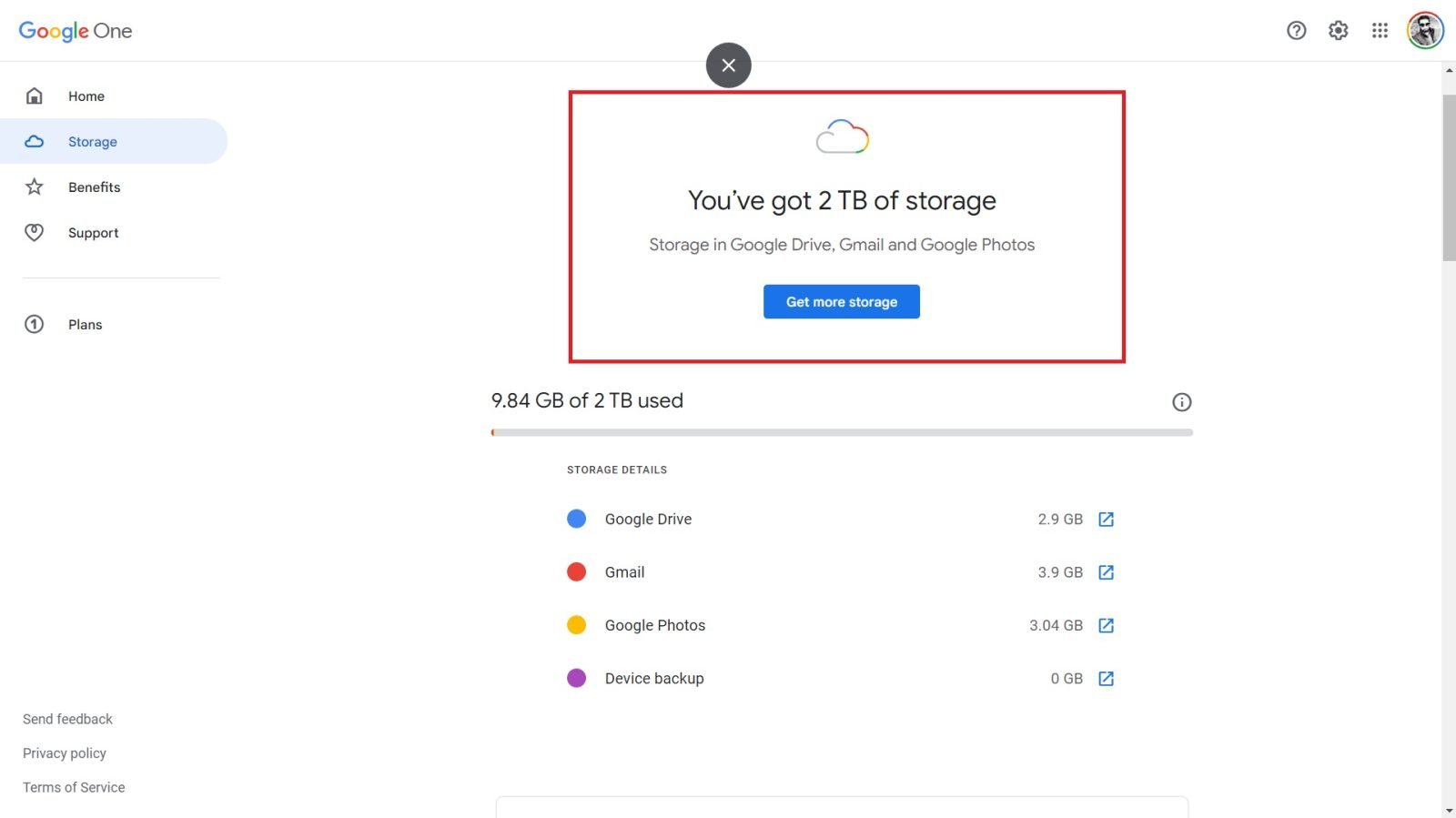This screenshot has width=1456, height=818.
Task: Click the storage usage progress bar
Action: [842, 432]
